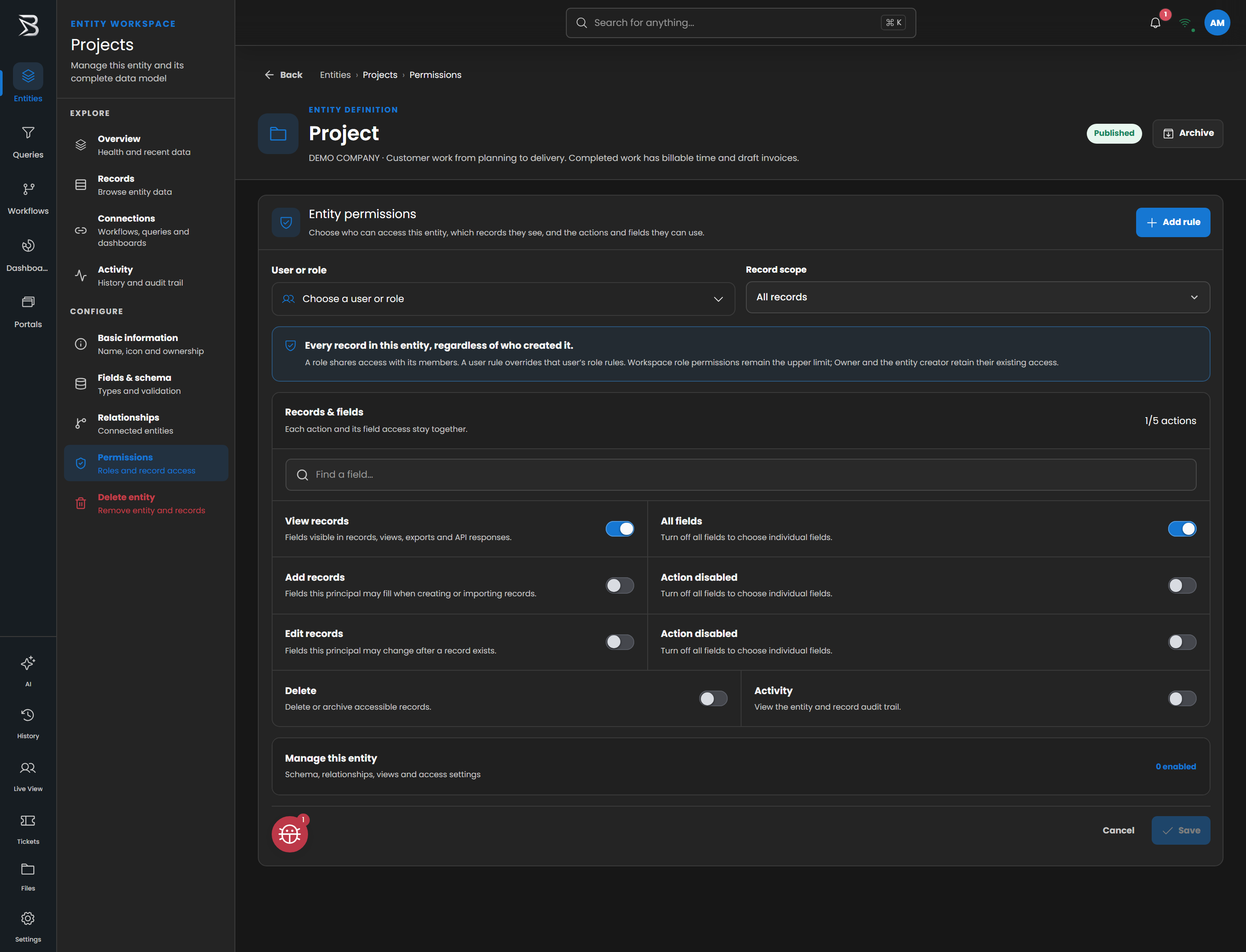Click the Wi-Fi connection status icon
Screen dimensions: 1246x952
1185,23
